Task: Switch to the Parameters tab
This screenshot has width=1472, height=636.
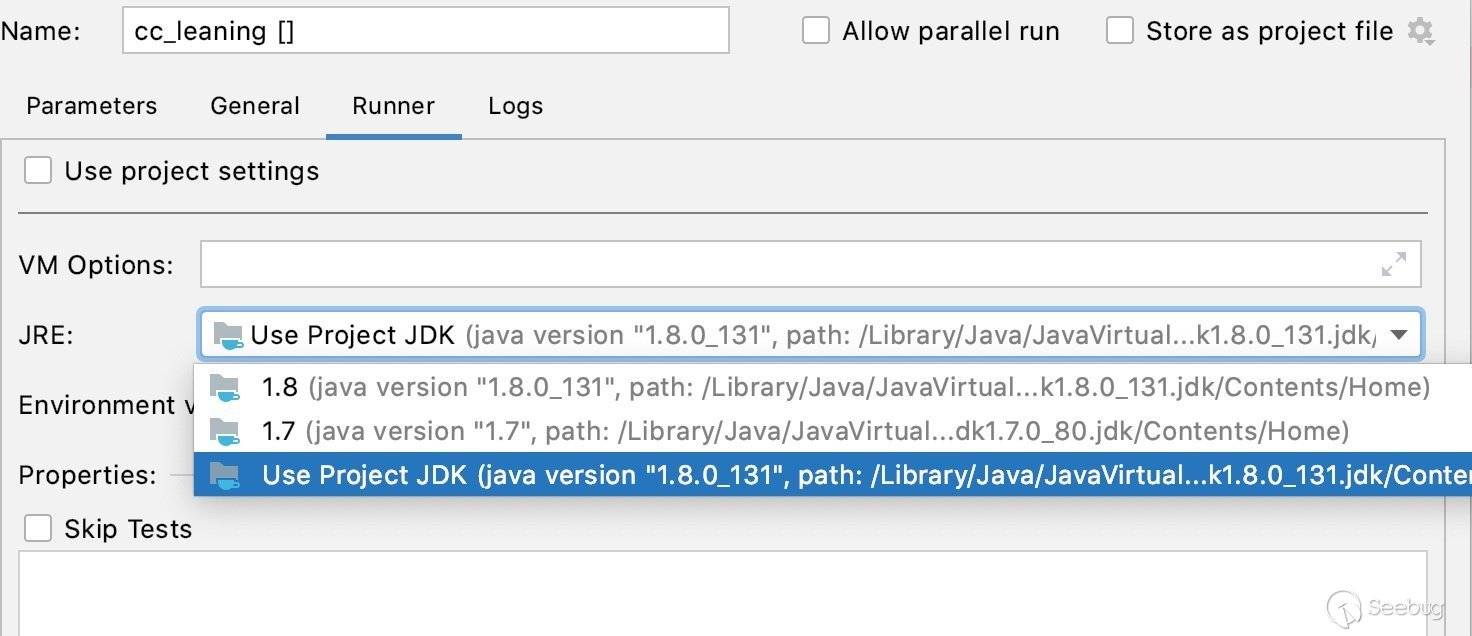Action: (x=91, y=106)
